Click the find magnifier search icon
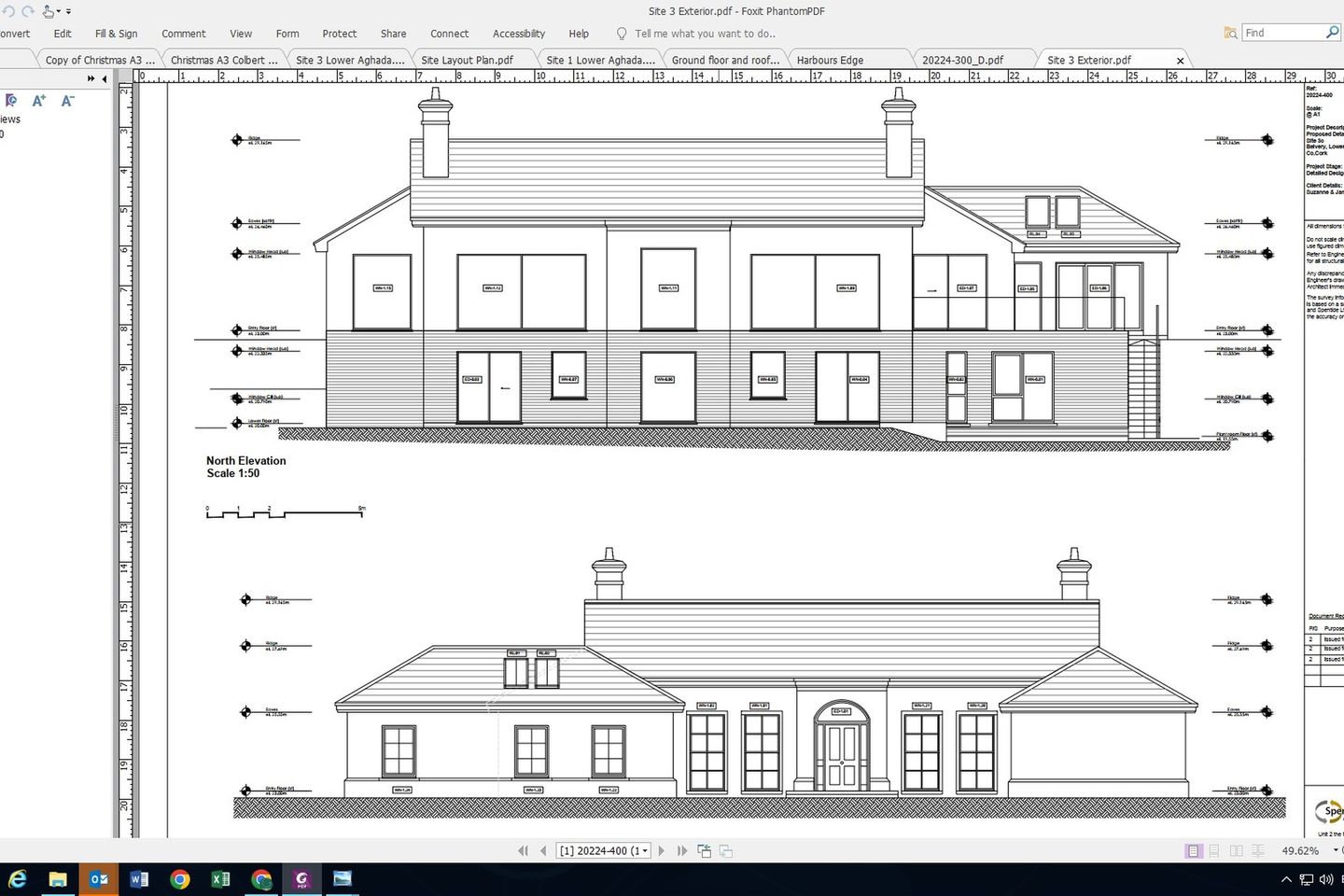Screen dimensions: 1344x896 pyautogui.click(x=1332, y=33)
